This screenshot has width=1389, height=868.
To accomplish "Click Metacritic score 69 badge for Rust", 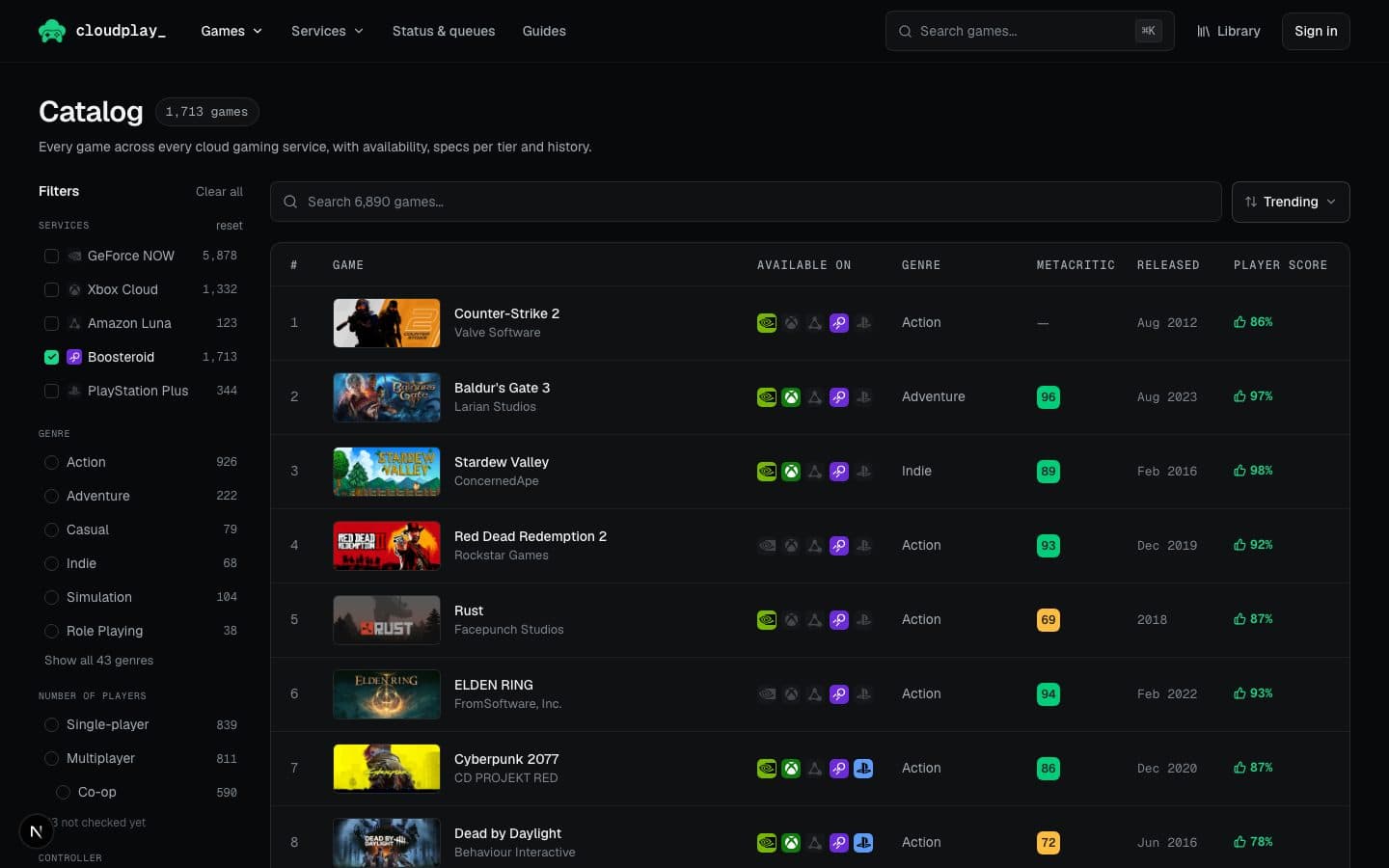I will [1049, 620].
